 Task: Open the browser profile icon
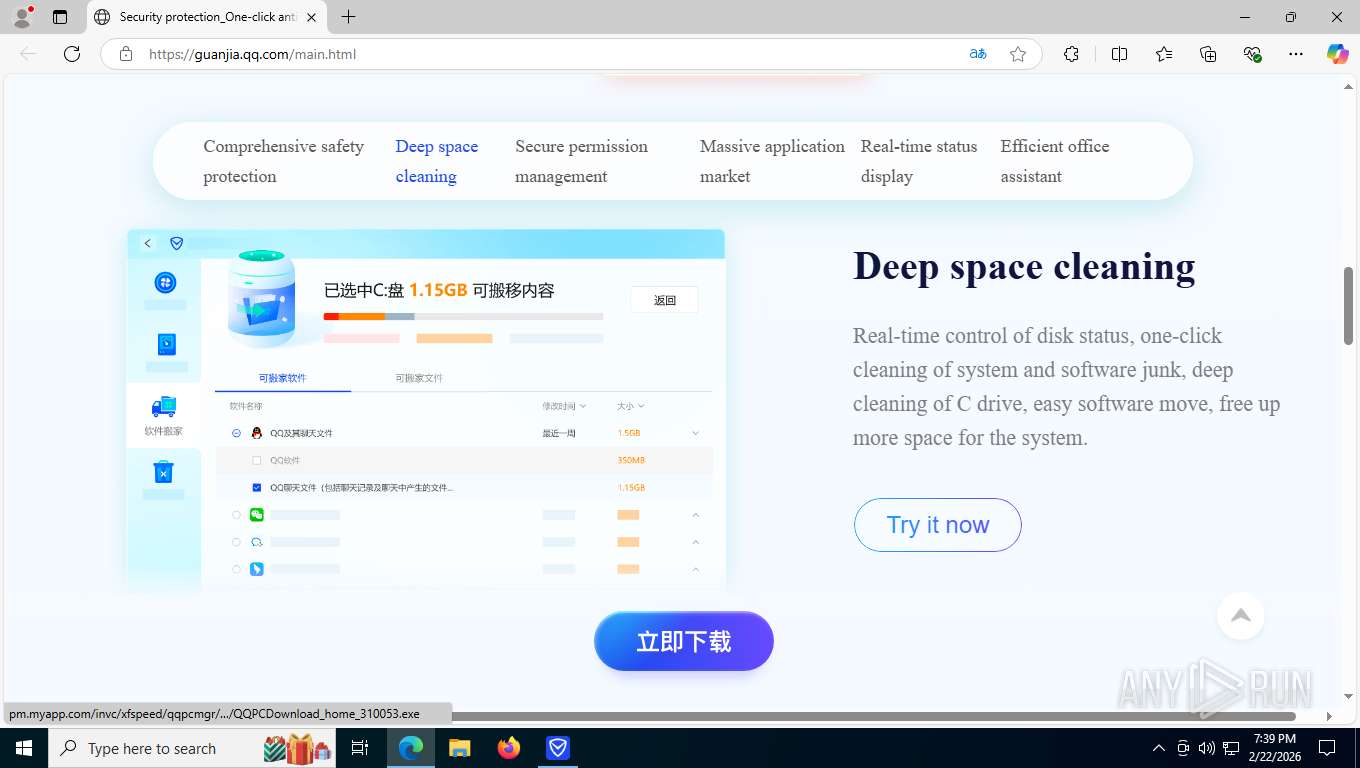pyautogui.click(x=22, y=17)
